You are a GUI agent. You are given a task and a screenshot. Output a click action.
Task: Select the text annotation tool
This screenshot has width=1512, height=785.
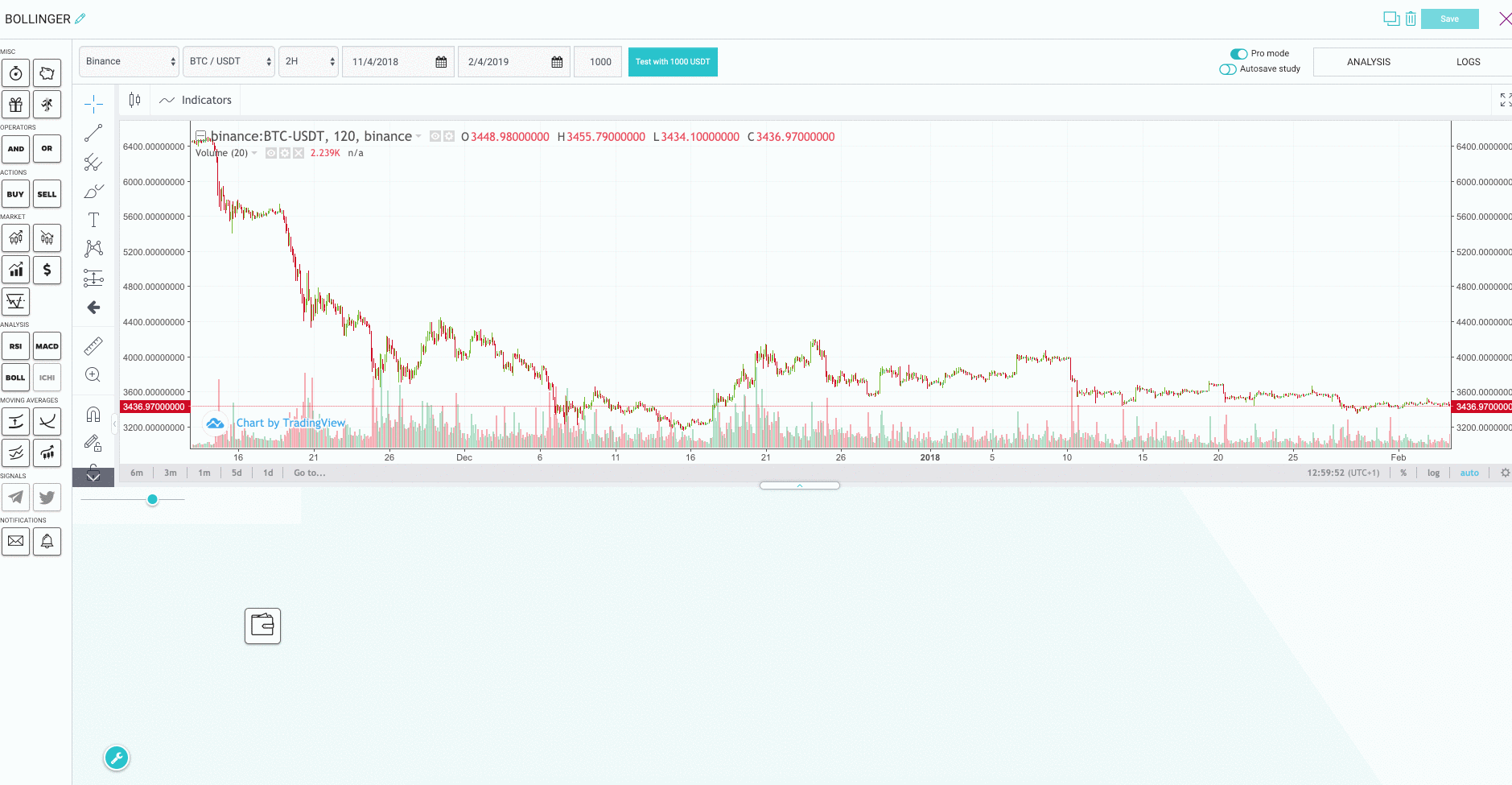(93, 220)
